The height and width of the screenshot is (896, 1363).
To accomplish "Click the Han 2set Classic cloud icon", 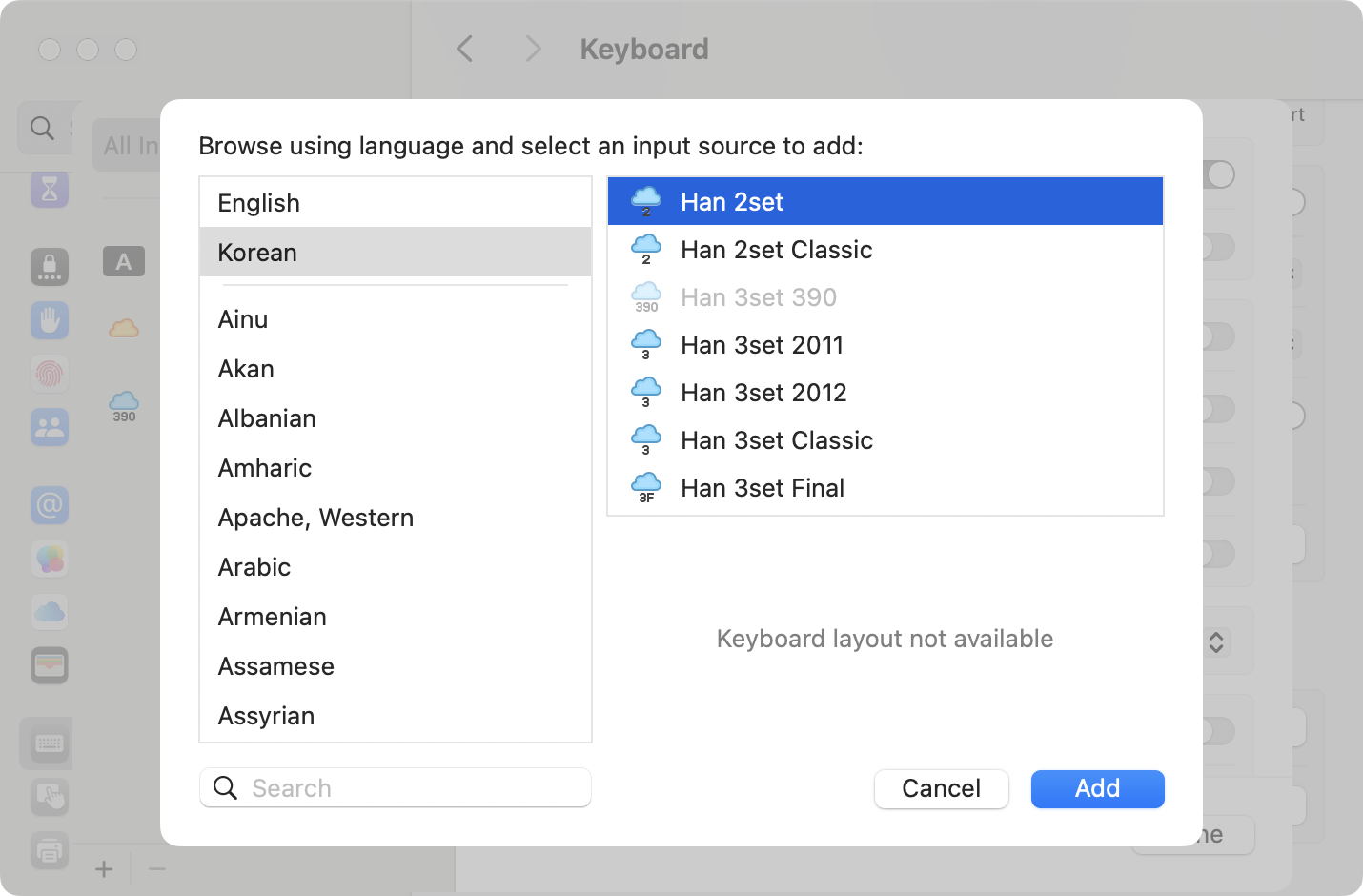I will 646,250.
